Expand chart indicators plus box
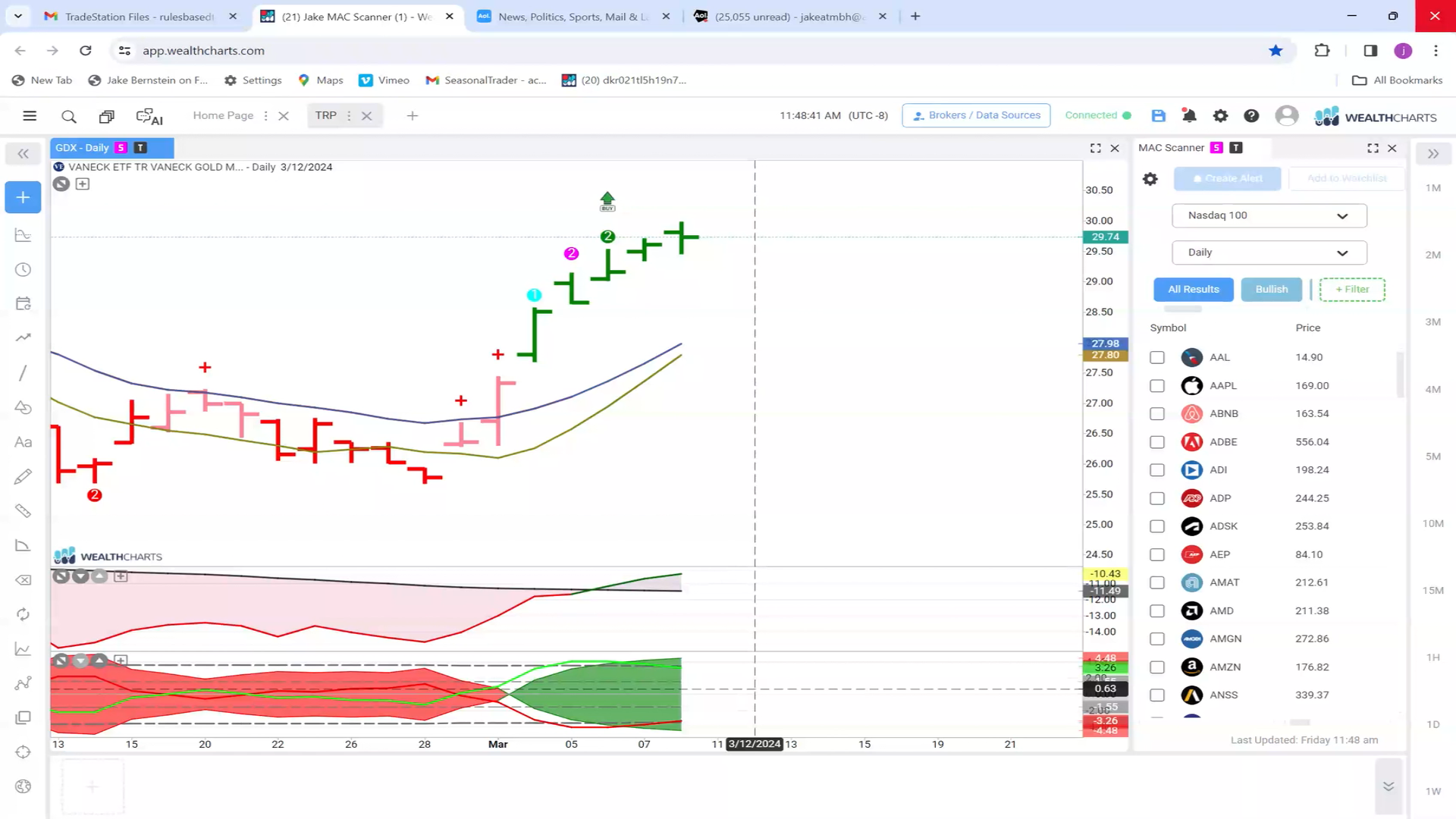Screen dimensions: 1456x819 point(83,184)
